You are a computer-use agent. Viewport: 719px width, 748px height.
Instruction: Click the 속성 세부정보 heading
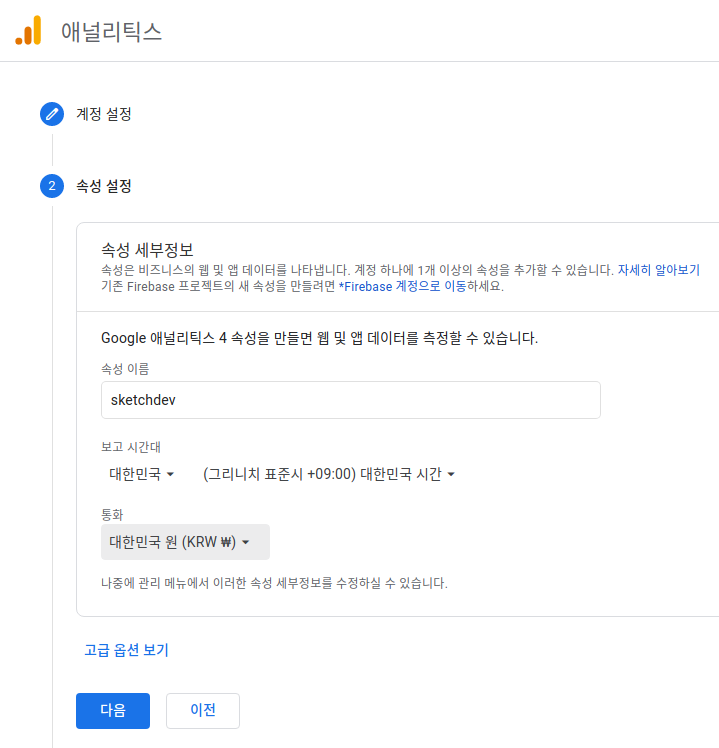point(147,250)
